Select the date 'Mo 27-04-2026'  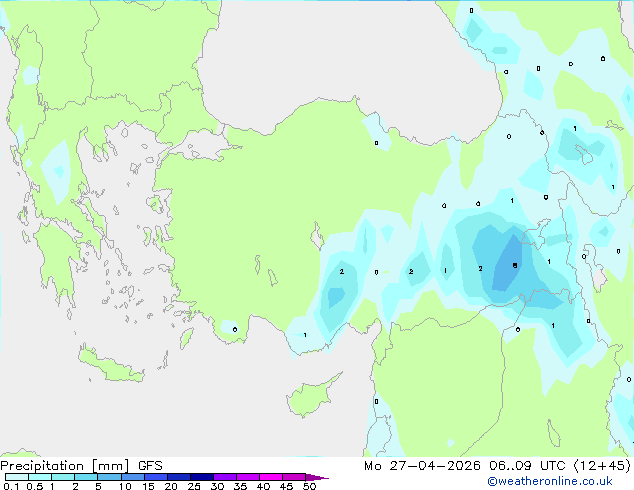click(422, 466)
